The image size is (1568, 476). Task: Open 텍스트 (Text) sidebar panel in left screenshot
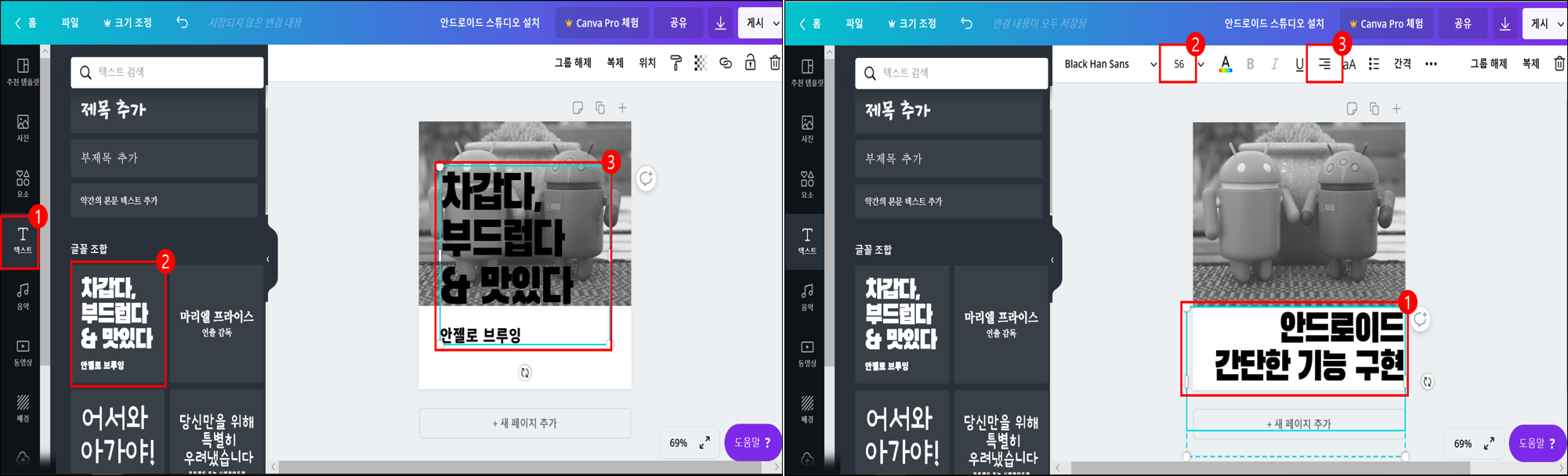click(23, 240)
